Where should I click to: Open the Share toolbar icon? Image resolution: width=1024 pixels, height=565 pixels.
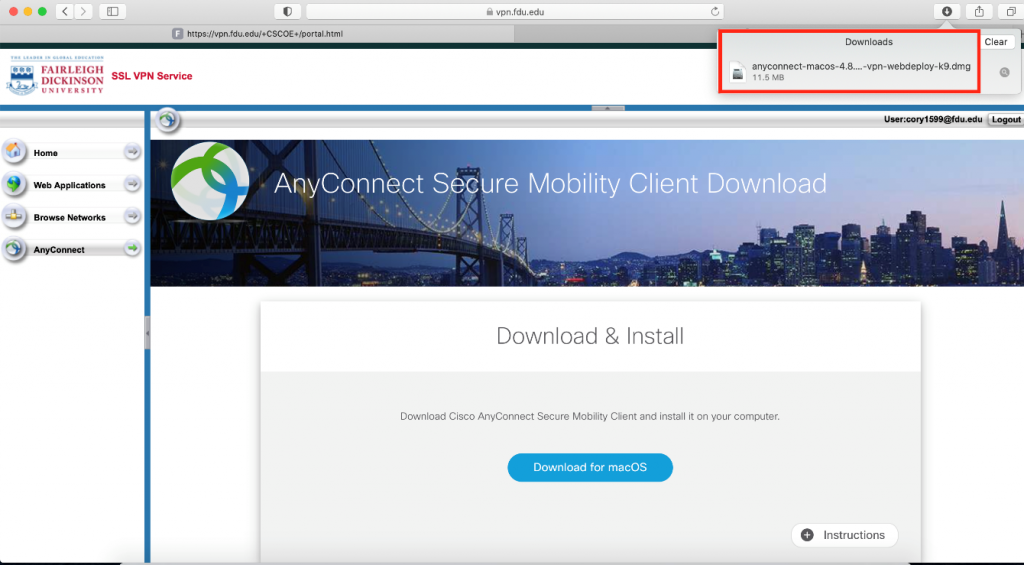click(979, 11)
